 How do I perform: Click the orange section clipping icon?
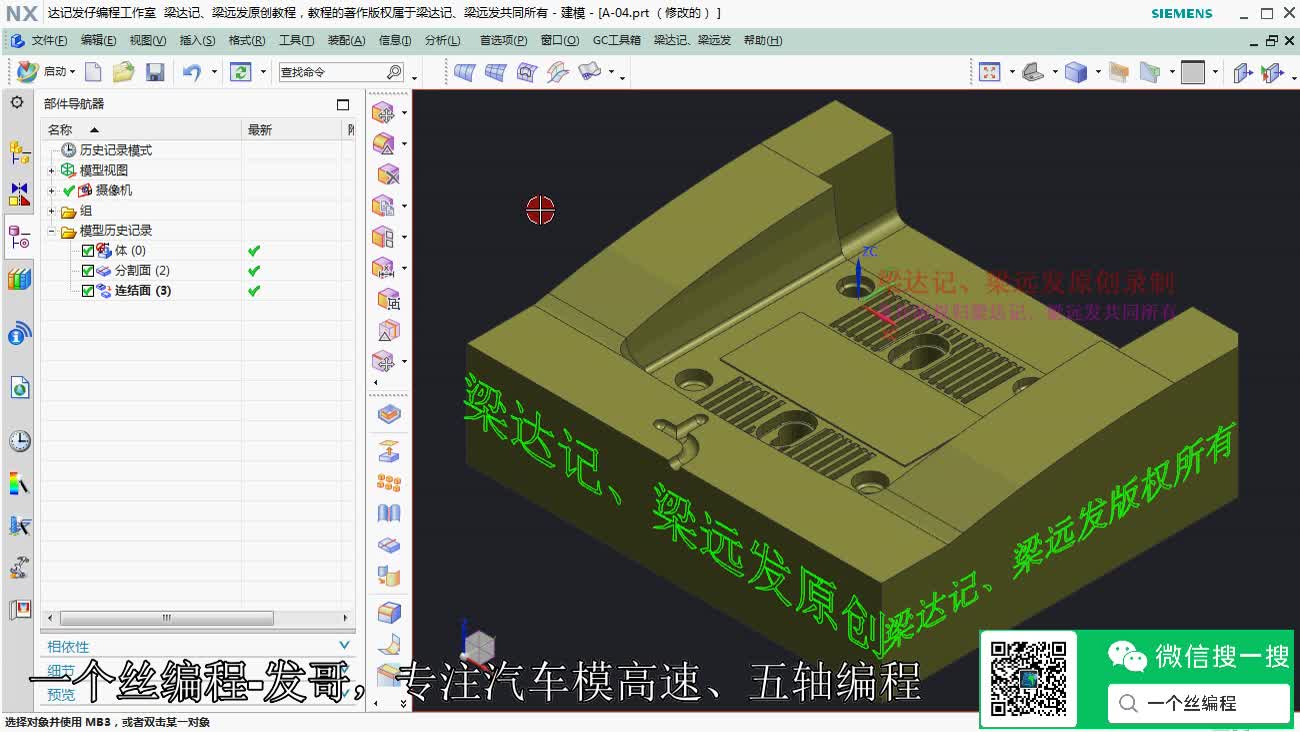pyautogui.click(x=1119, y=72)
